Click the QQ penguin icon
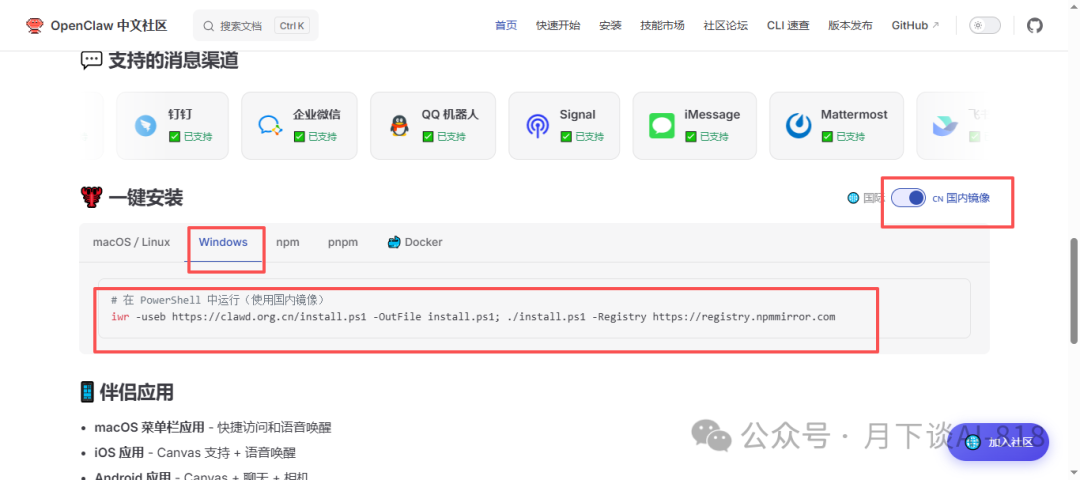 399,125
